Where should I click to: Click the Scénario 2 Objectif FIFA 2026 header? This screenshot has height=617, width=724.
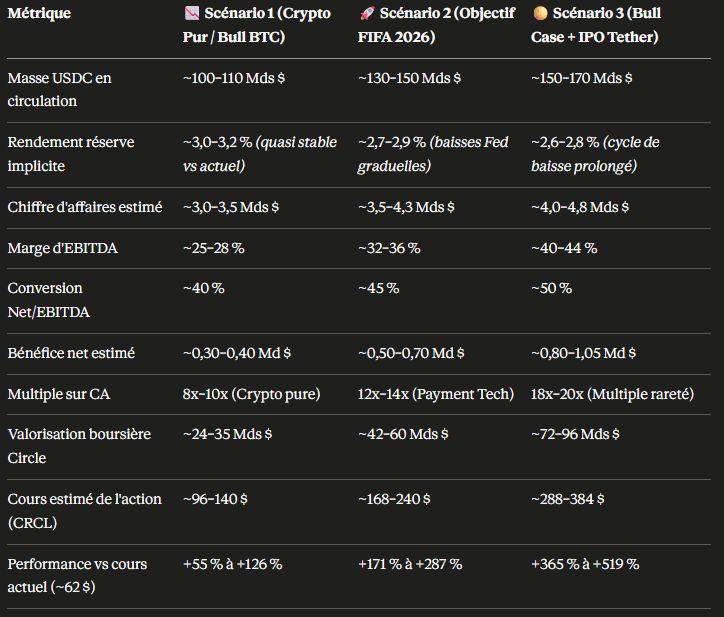436,25
